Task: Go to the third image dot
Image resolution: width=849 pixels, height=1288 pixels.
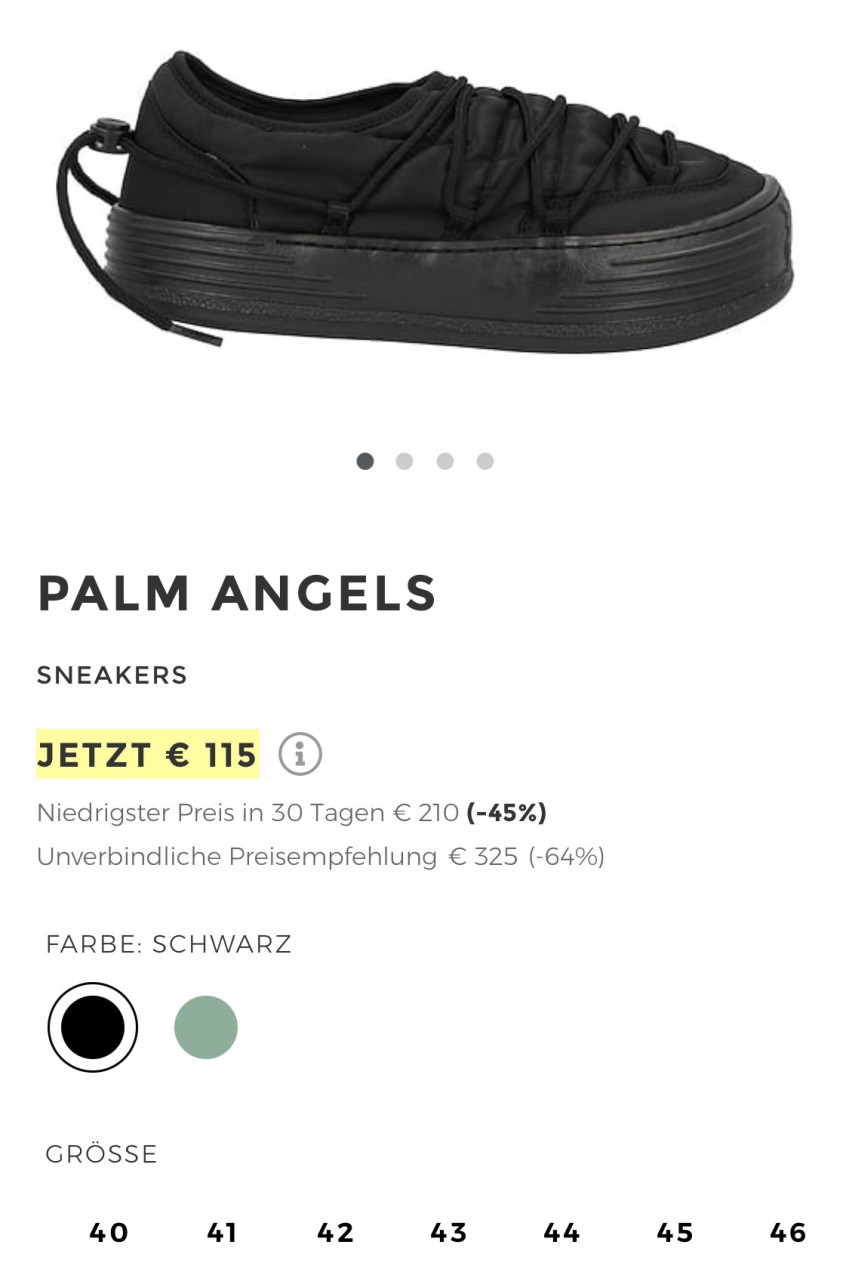Action: [x=445, y=461]
